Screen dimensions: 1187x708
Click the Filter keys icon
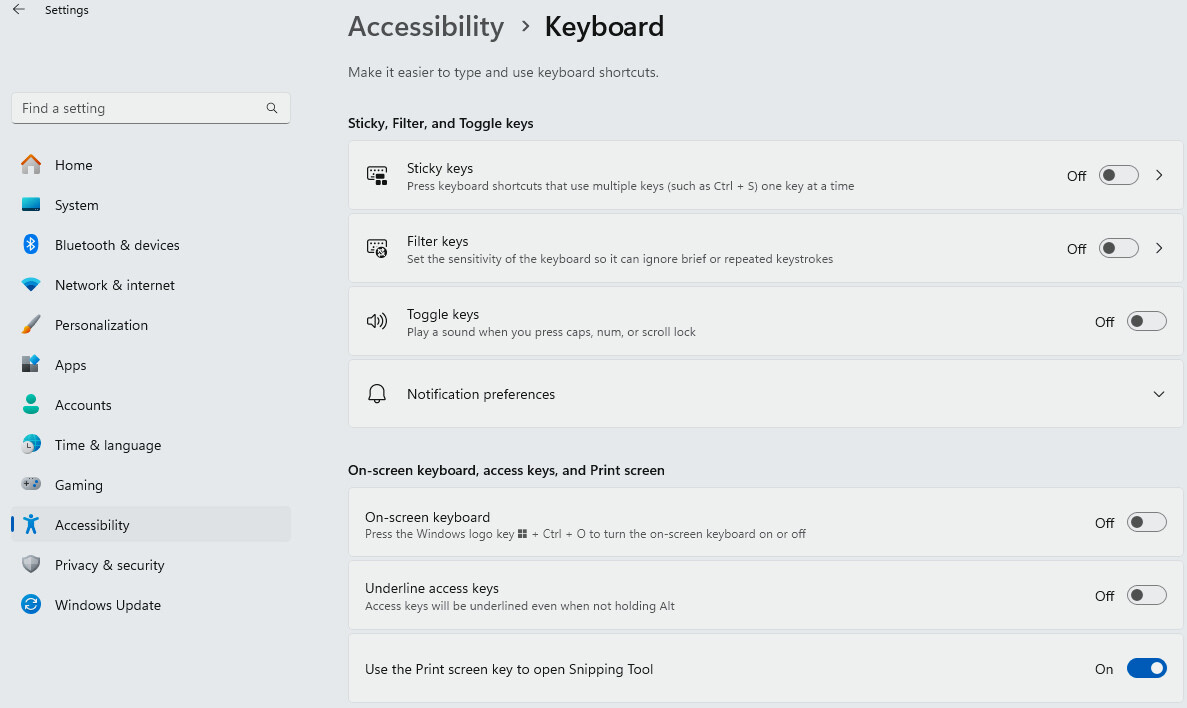[x=377, y=248]
